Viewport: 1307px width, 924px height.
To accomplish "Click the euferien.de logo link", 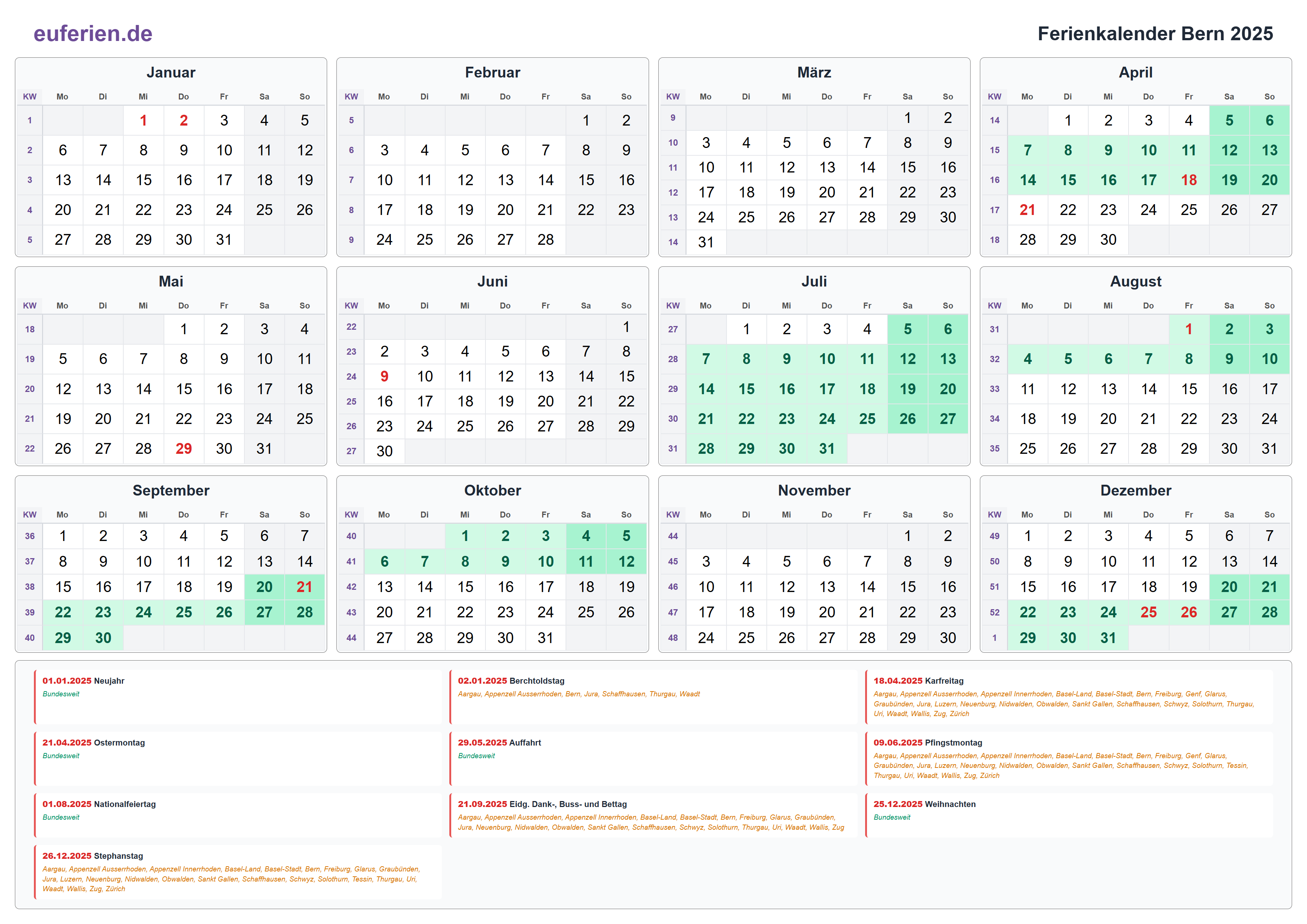I will point(93,34).
